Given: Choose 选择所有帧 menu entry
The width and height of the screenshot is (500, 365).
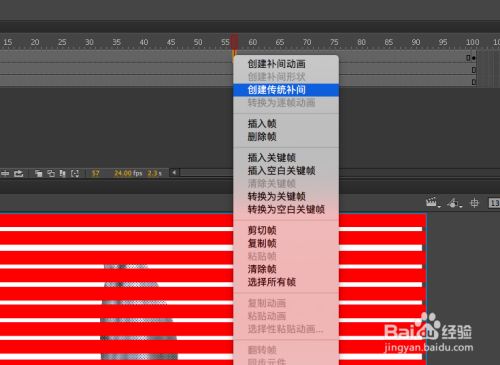Looking at the screenshot, I should tap(286, 282).
